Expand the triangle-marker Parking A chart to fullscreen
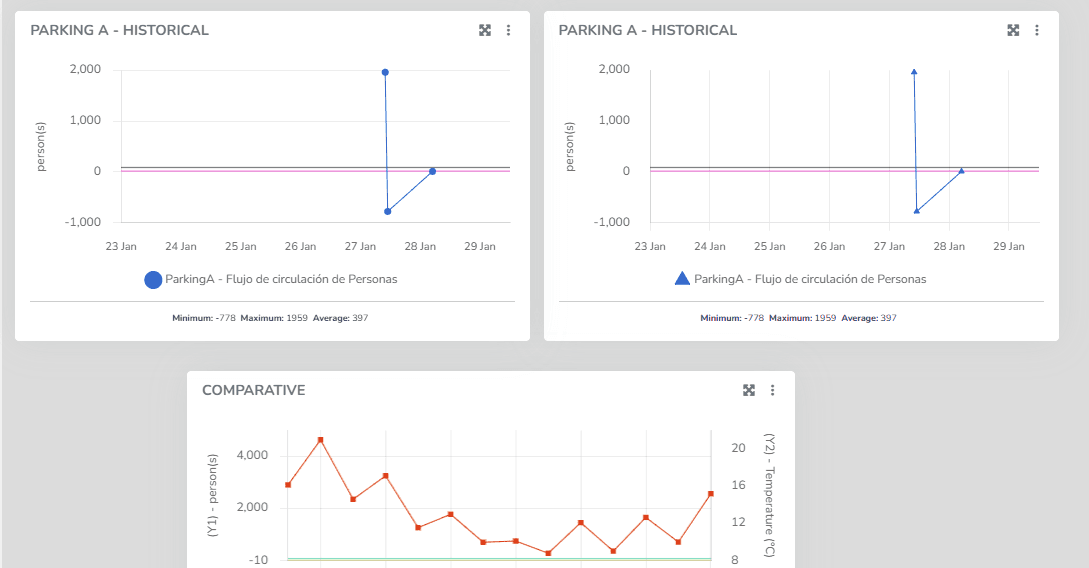1089x568 pixels. point(1013,30)
